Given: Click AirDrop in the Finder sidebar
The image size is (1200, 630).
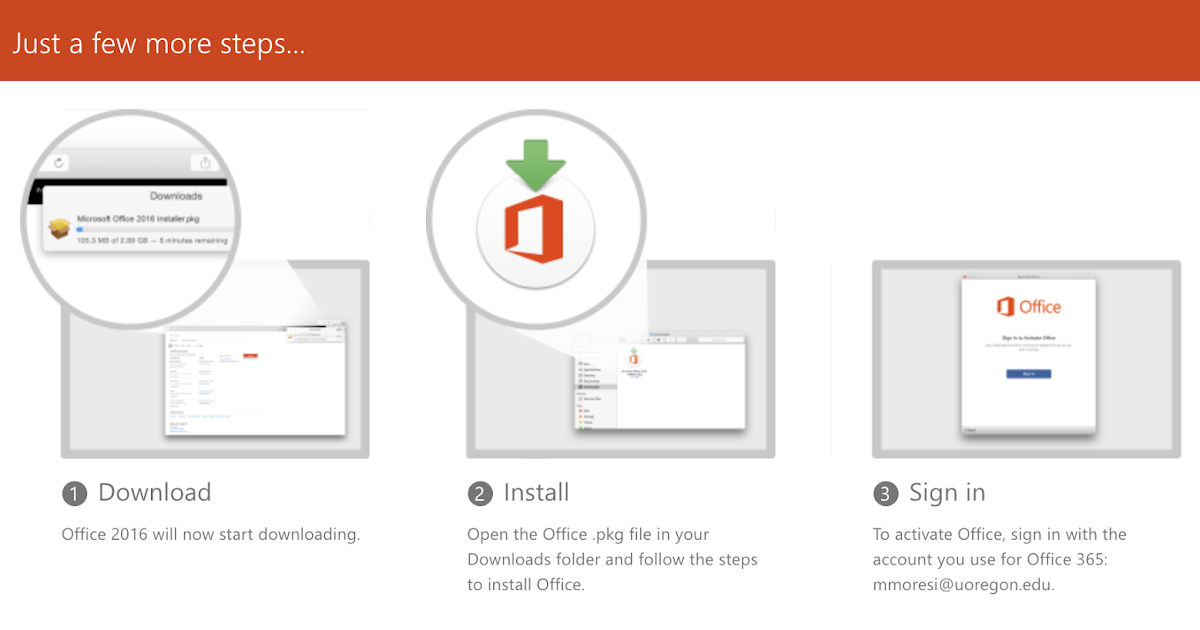Looking at the screenshot, I should pos(592,352).
